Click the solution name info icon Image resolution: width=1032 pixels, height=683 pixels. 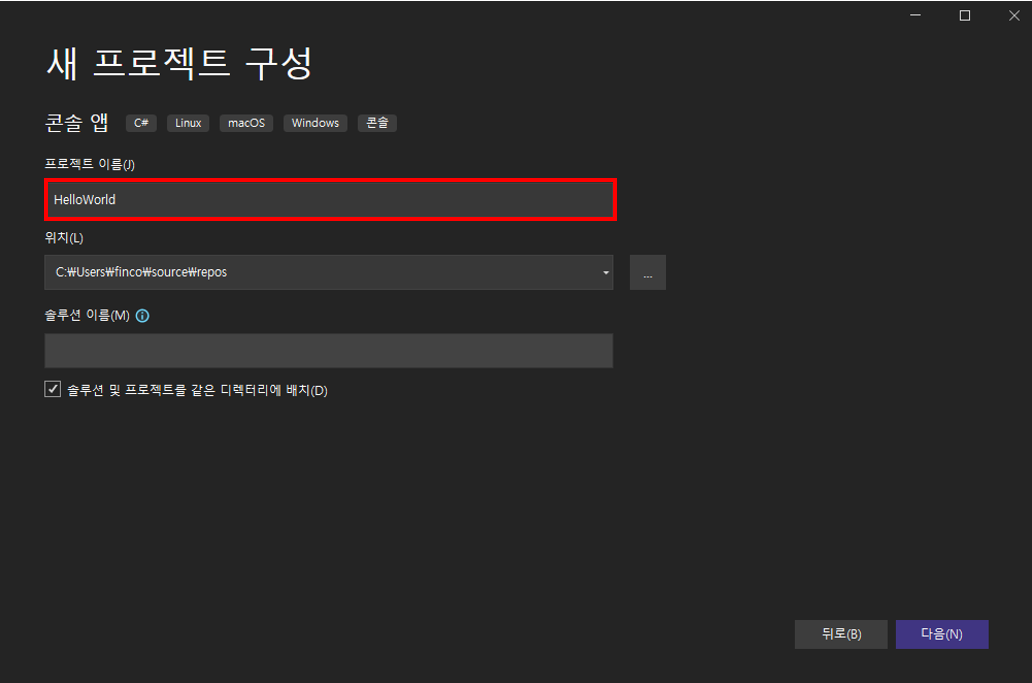coord(142,316)
